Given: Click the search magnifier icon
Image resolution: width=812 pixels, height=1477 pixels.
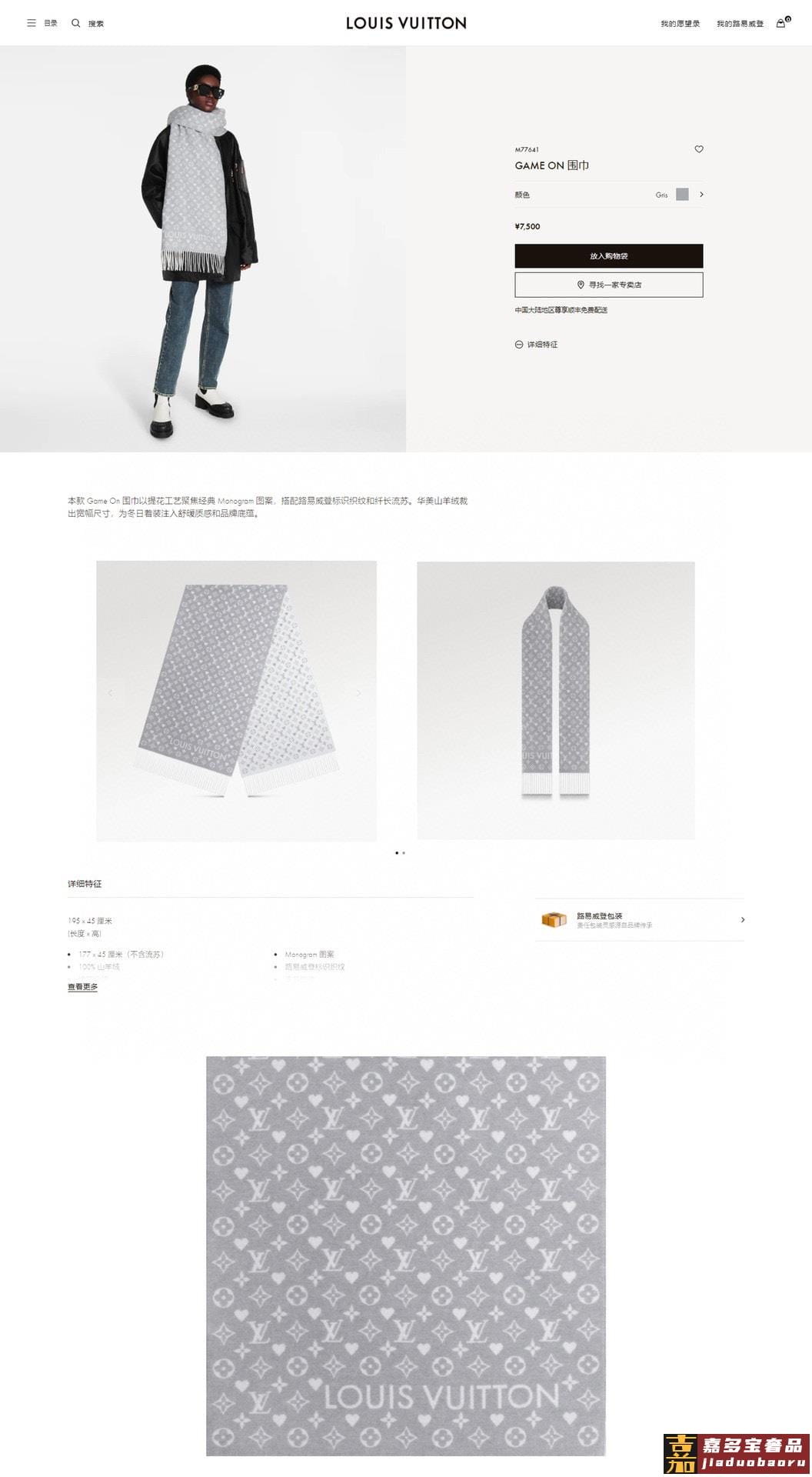Looking at the screenshot, I should click(75, 23).
